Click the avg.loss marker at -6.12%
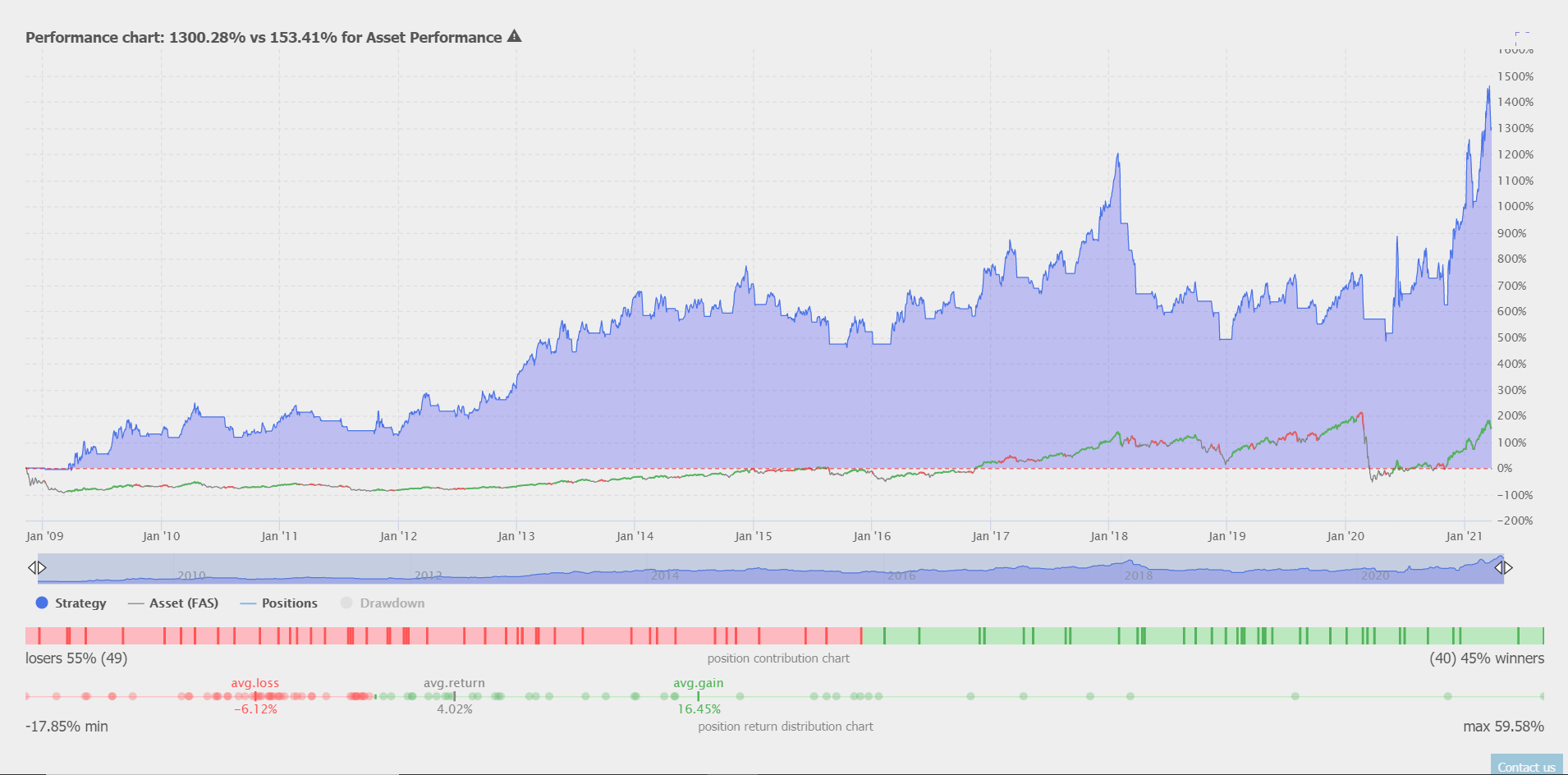Viewport: 1568px width, 775px height. pyautogui.click(x=255, y=696)
